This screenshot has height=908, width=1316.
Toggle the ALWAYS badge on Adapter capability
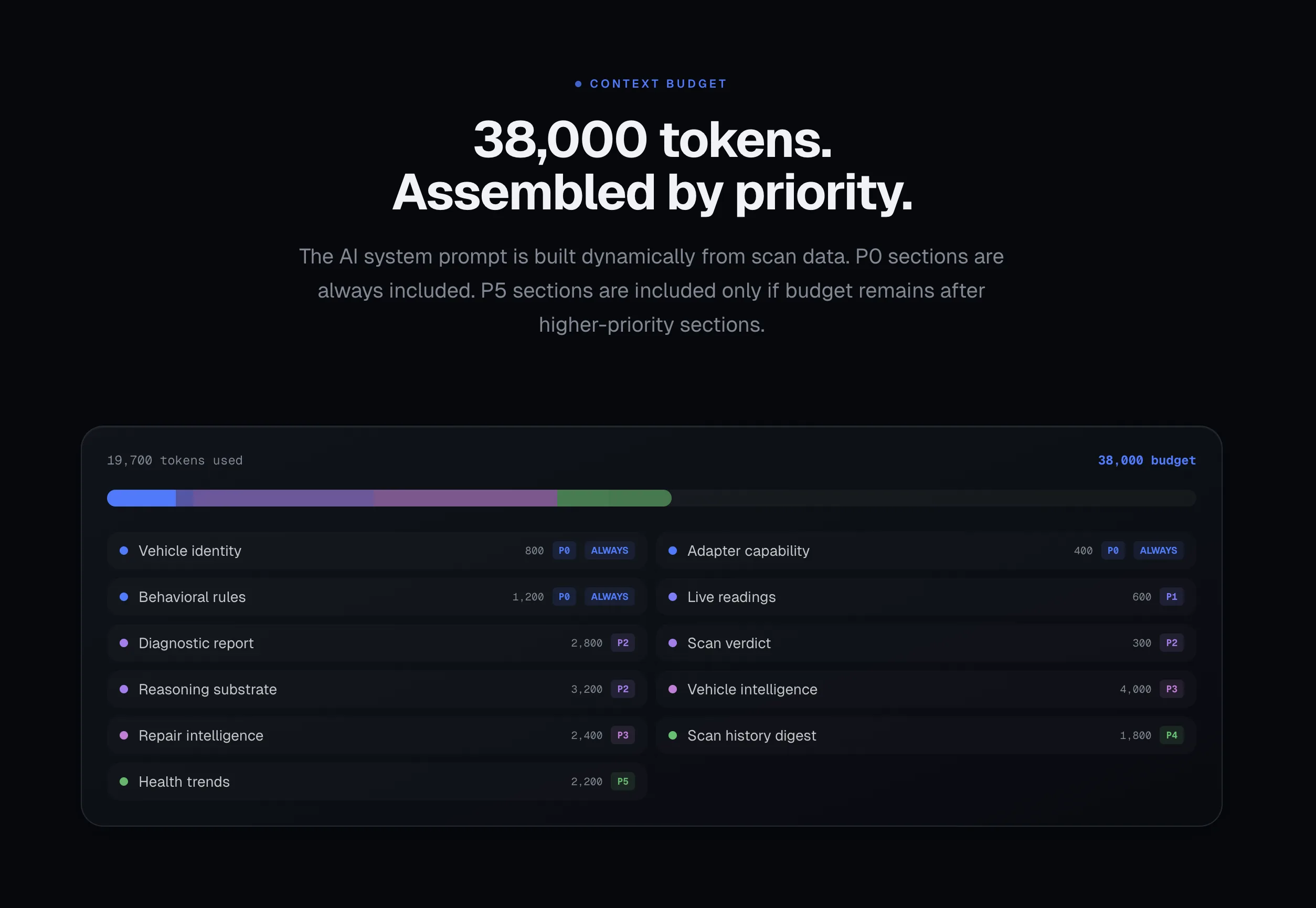pyautogui.click(x=1159, y=550)
